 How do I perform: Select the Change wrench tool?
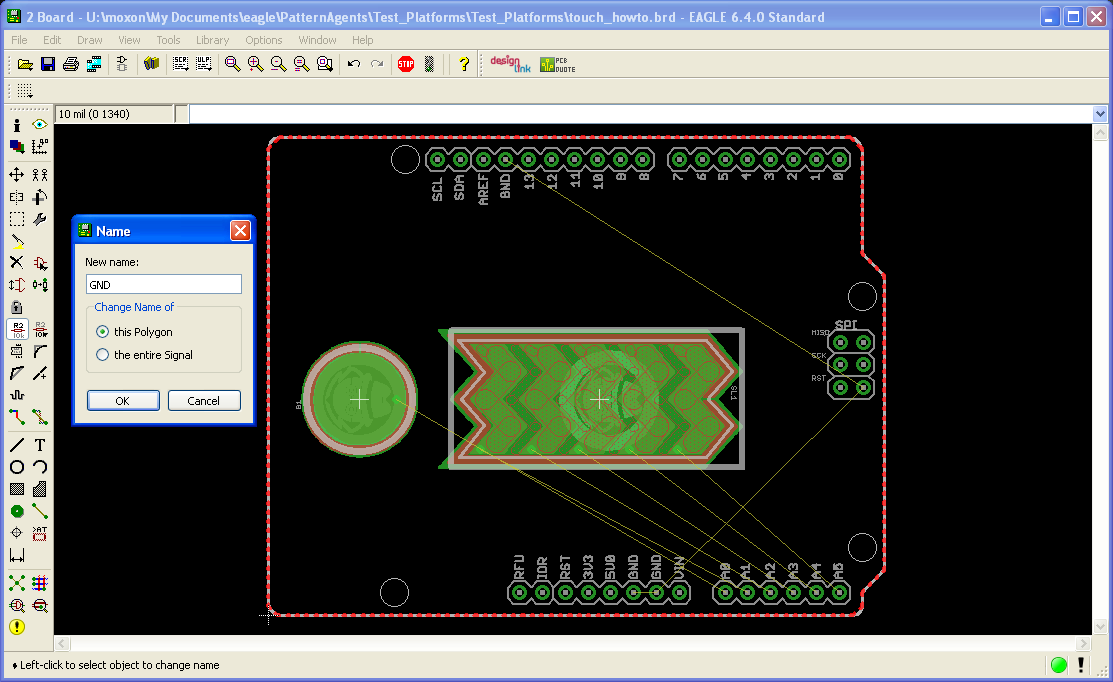(x=40, y=219)
